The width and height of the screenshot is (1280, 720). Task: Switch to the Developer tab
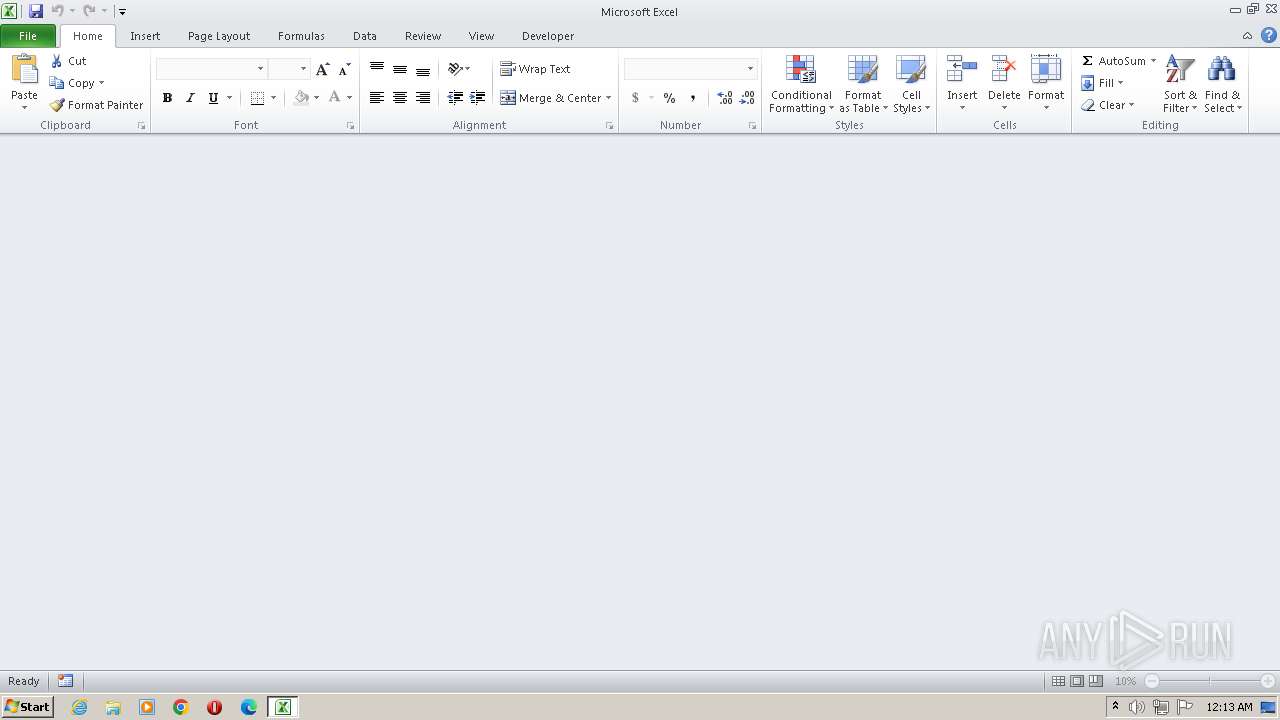click(x=548, y=36)
